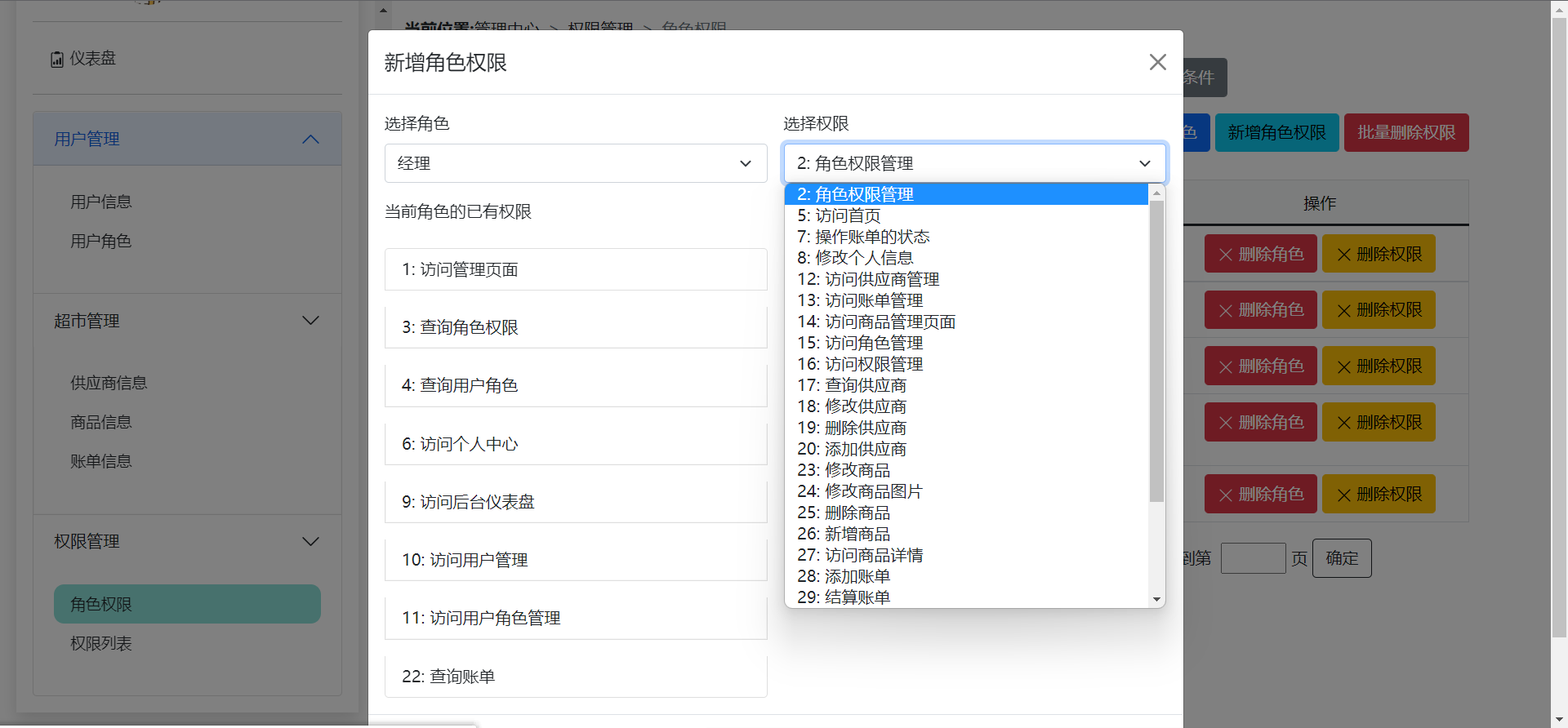Click 删除角色 in the first table row
Image resolution: width=1568 pixels, height=728 pixels.
[x=1261, y=254]
